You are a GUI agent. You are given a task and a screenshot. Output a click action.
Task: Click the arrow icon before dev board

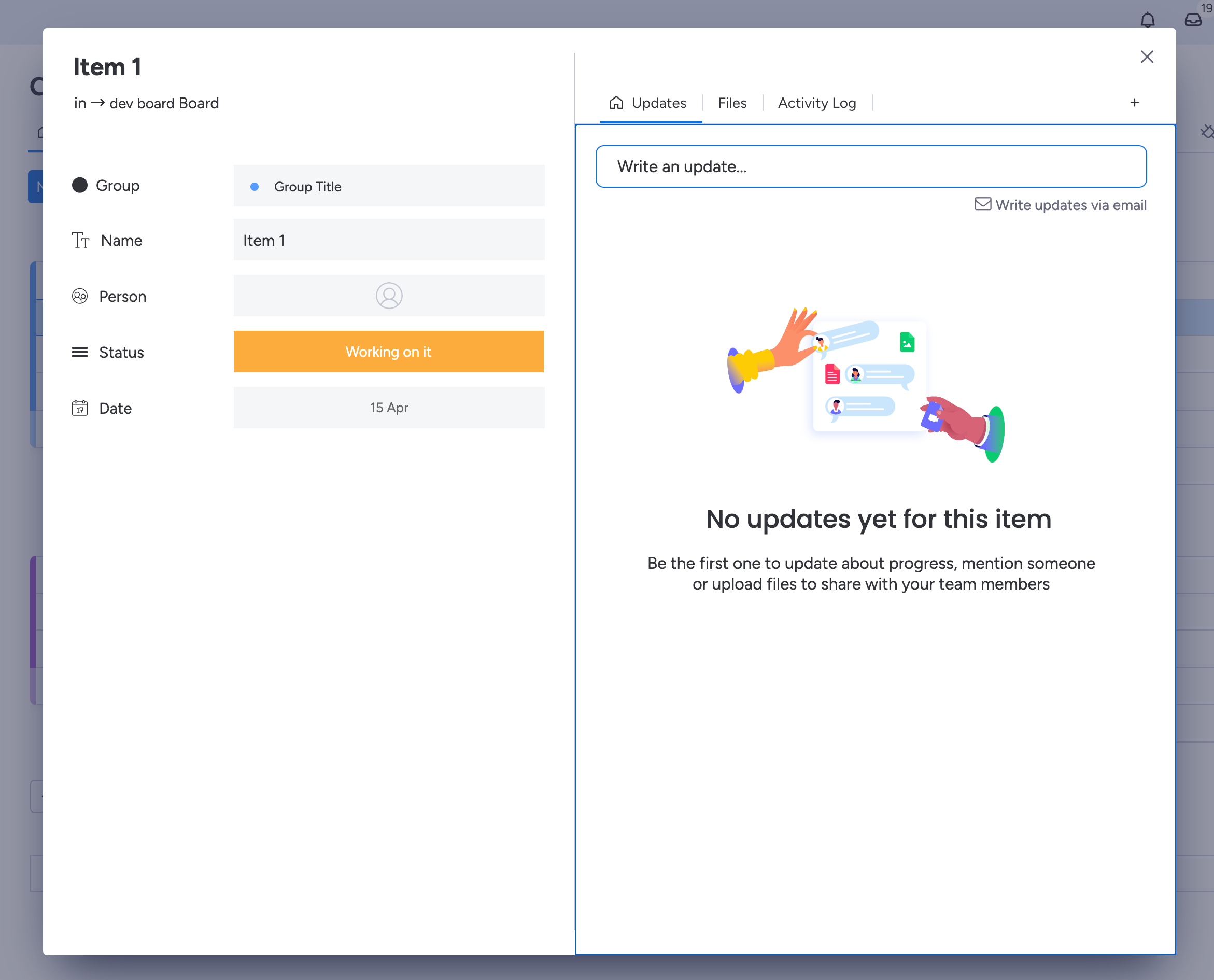[97, 103]
